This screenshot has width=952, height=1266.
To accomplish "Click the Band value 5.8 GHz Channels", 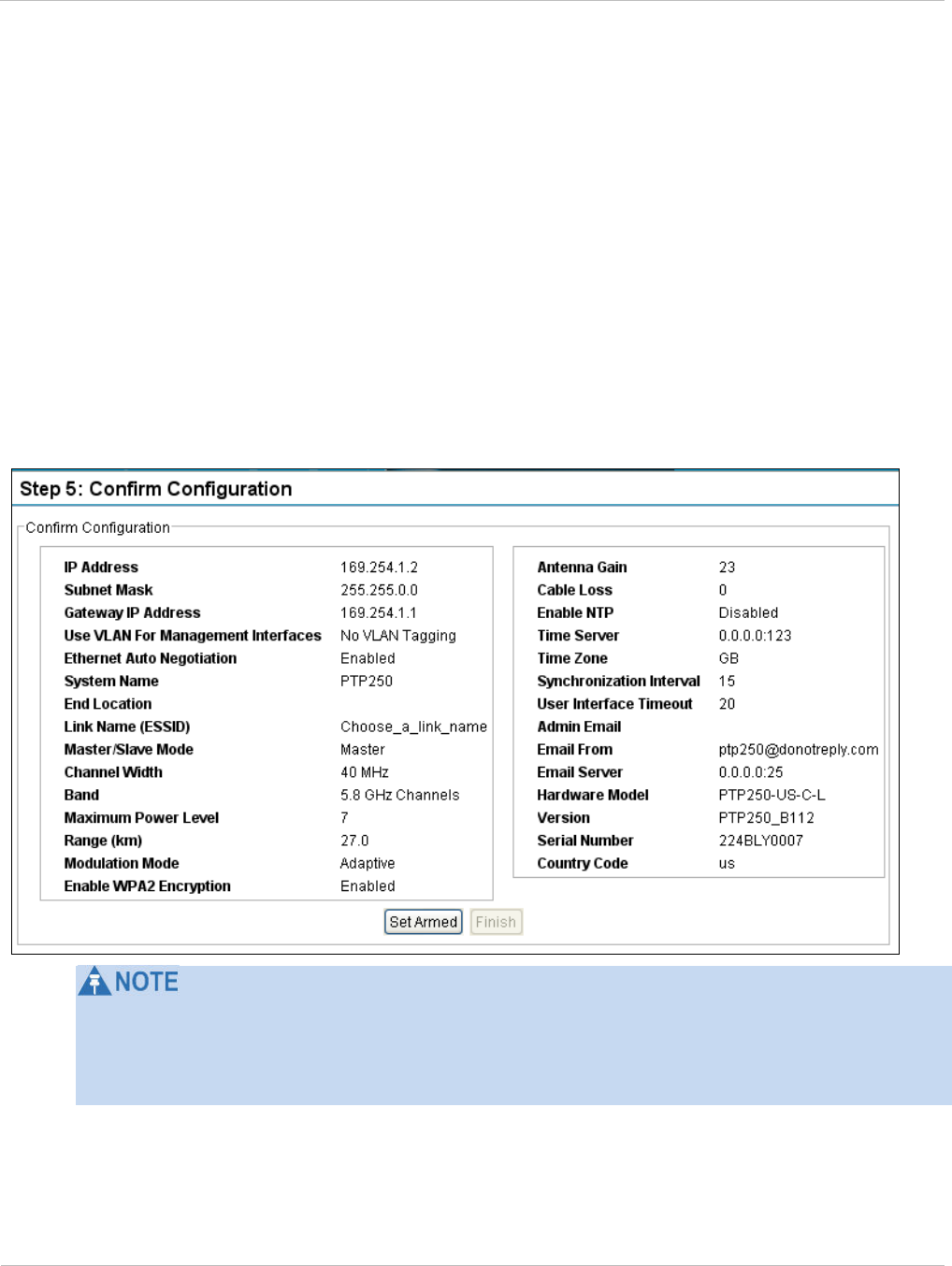I will (400, 795).
